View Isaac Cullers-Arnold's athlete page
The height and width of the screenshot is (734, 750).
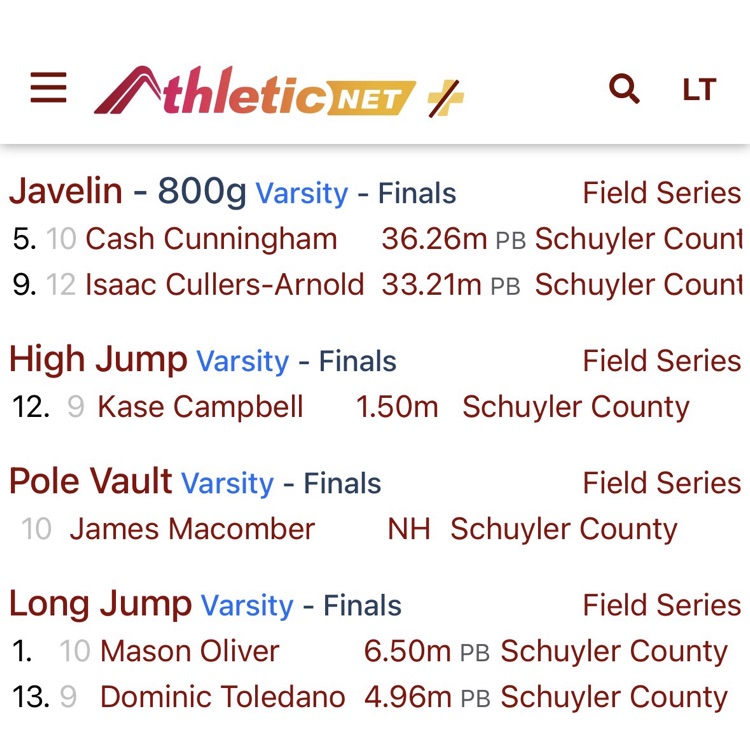224,284
